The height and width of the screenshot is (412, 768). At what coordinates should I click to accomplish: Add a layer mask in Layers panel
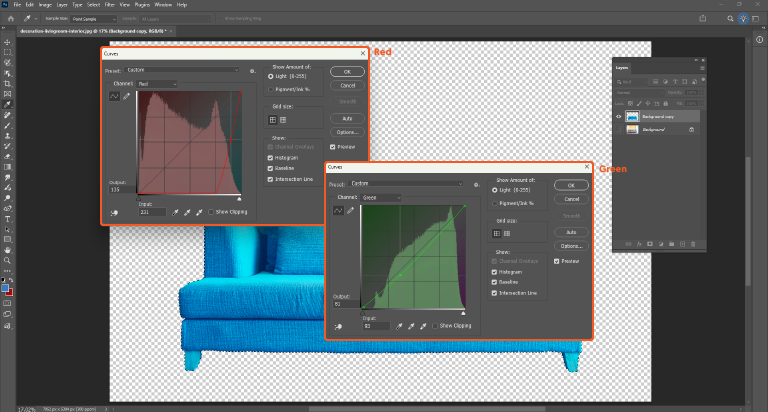click(x=650, y=244)
